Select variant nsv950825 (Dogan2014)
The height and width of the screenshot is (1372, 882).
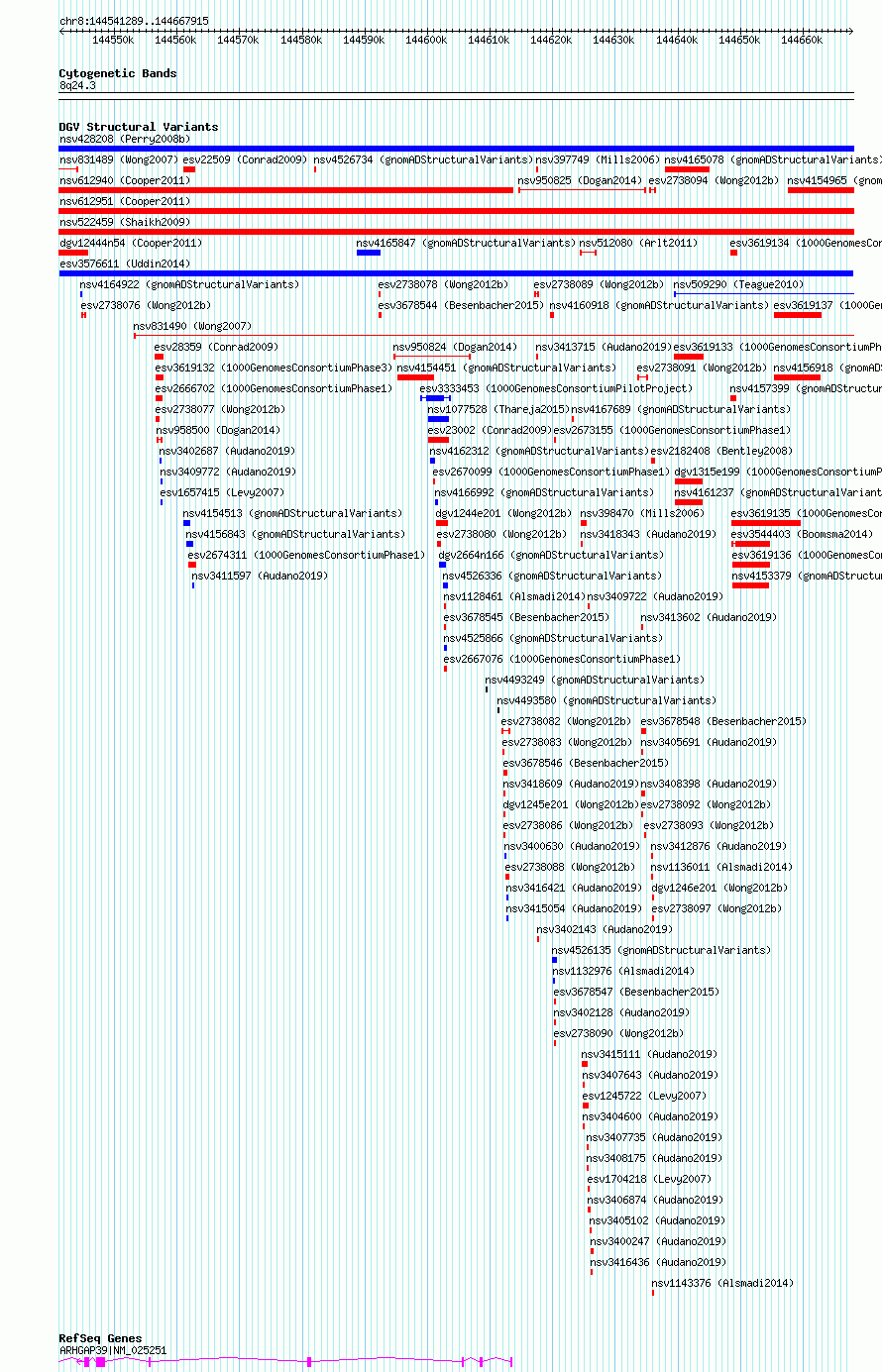pos(580,180)
